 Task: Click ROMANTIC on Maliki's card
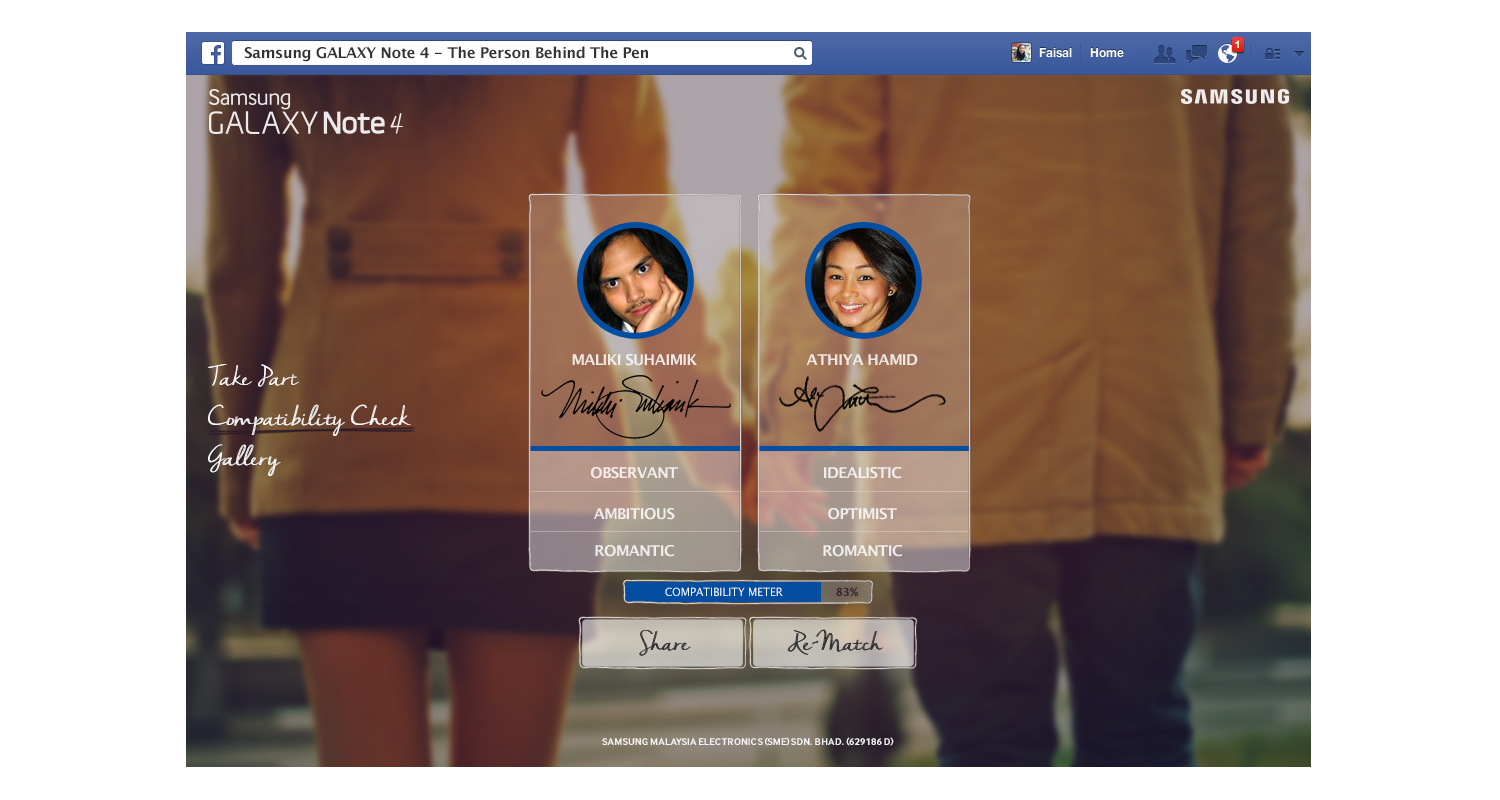pyautogui.click(x=634, y=551)
